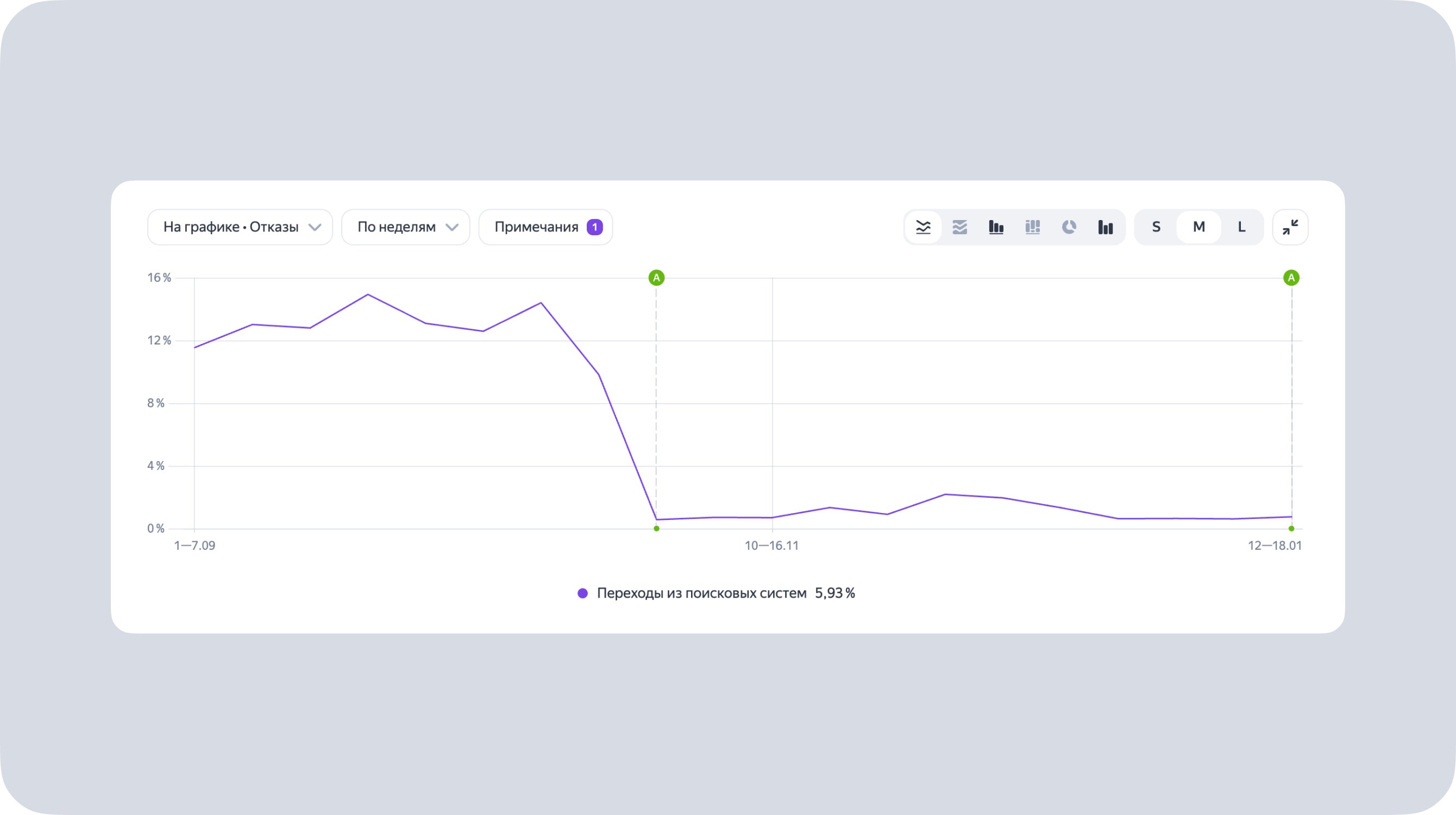Choose the stacked columns chart icon
This screenshot has height=815, width=1456.
1033,227
